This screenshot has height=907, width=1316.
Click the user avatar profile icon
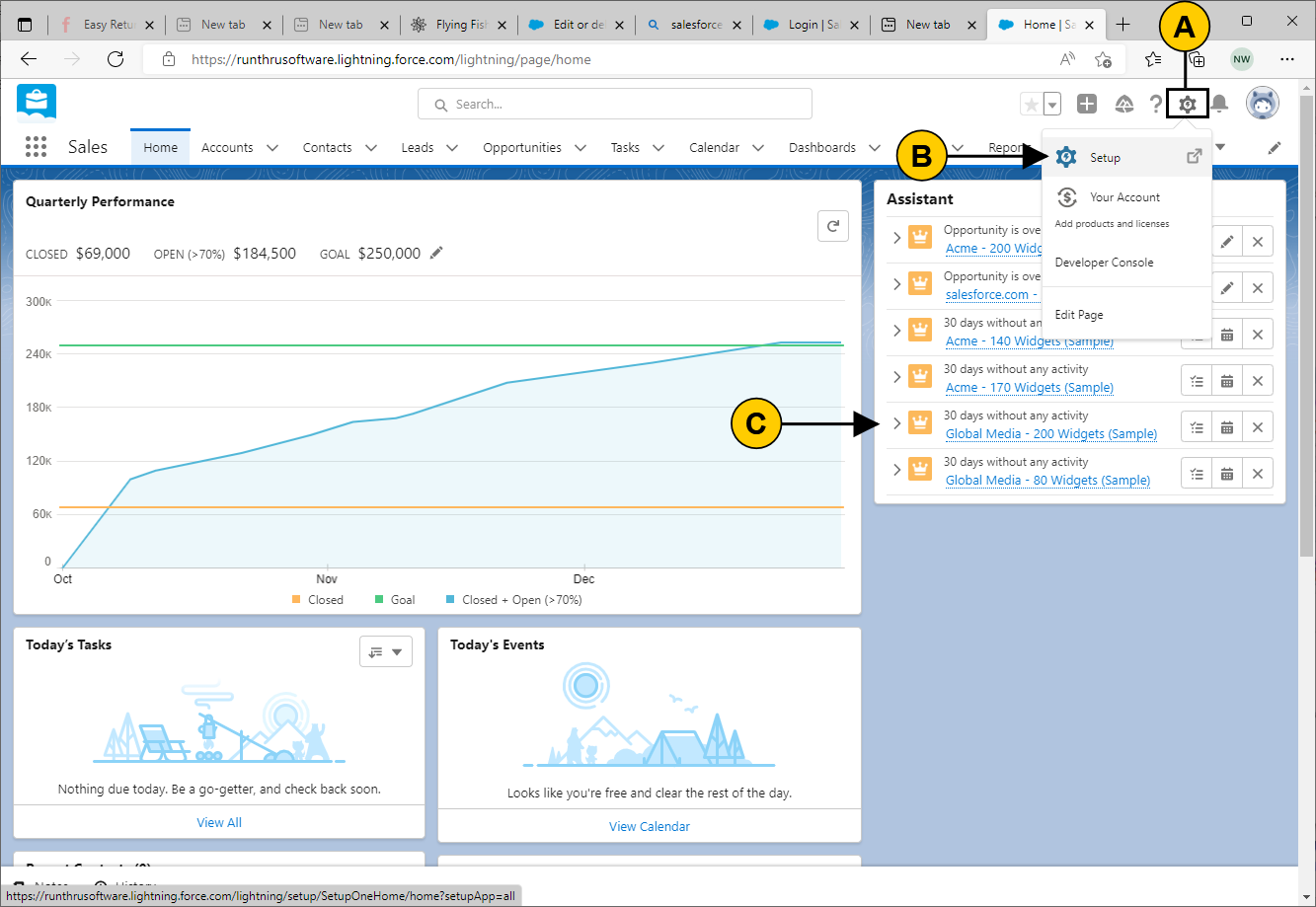coord(1262,104)
